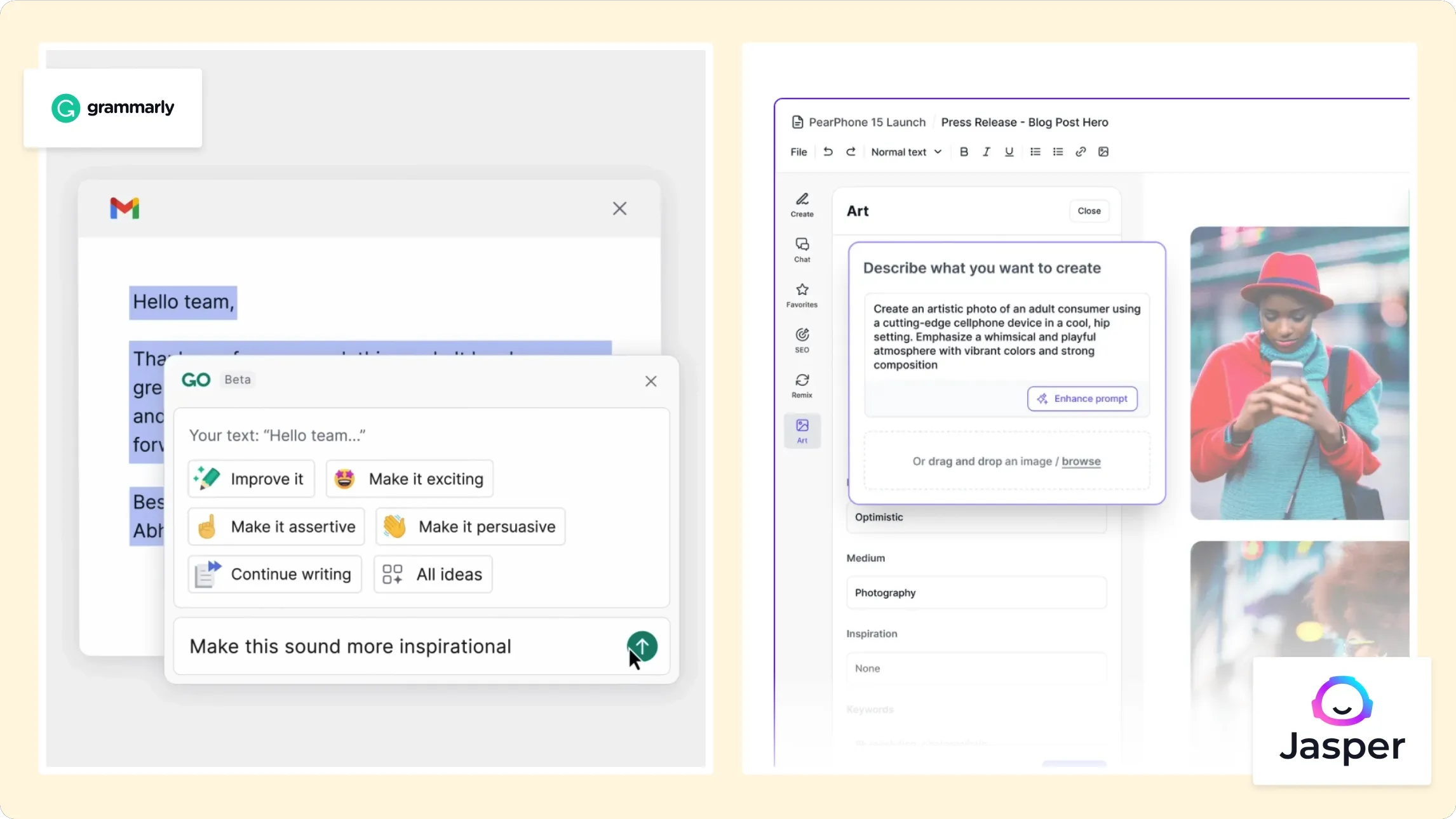Click the Bold formatting icon
The width and height of the screenshot is (1456, 819).
coord(964,152)
